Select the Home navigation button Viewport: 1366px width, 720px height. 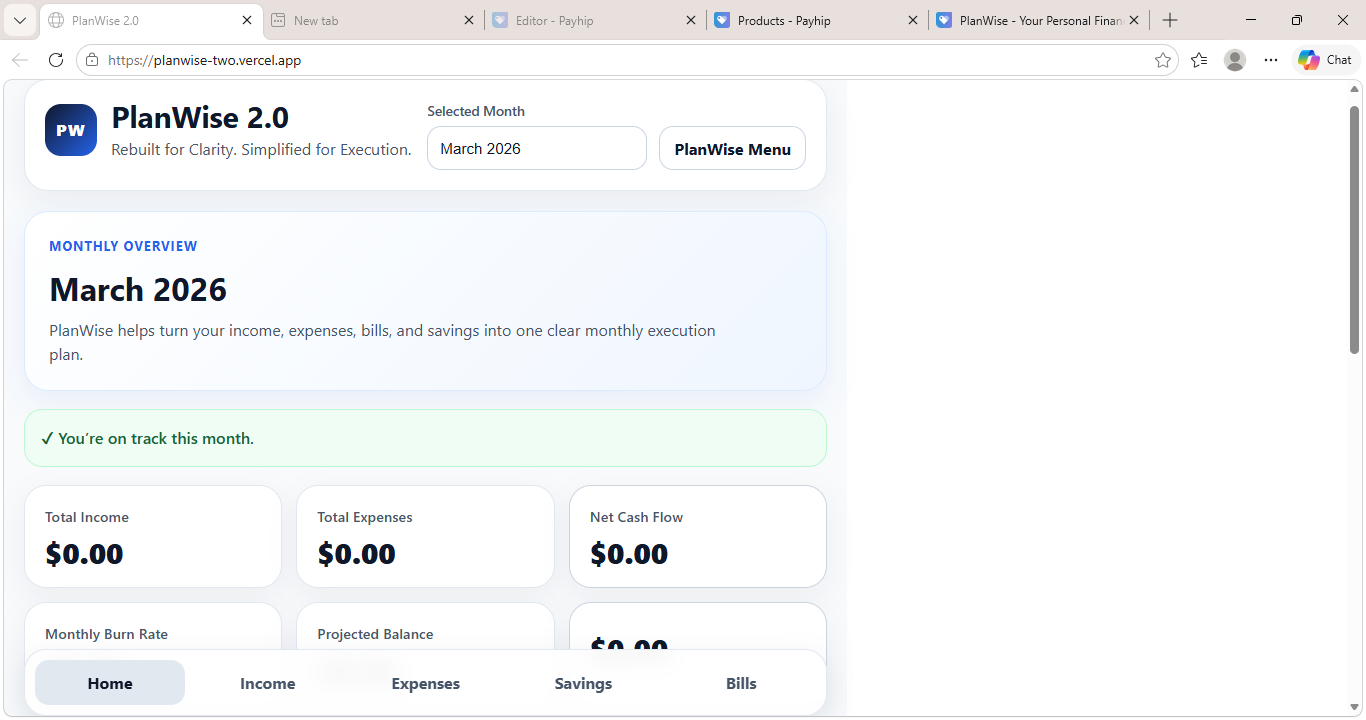tap(110, 684)
